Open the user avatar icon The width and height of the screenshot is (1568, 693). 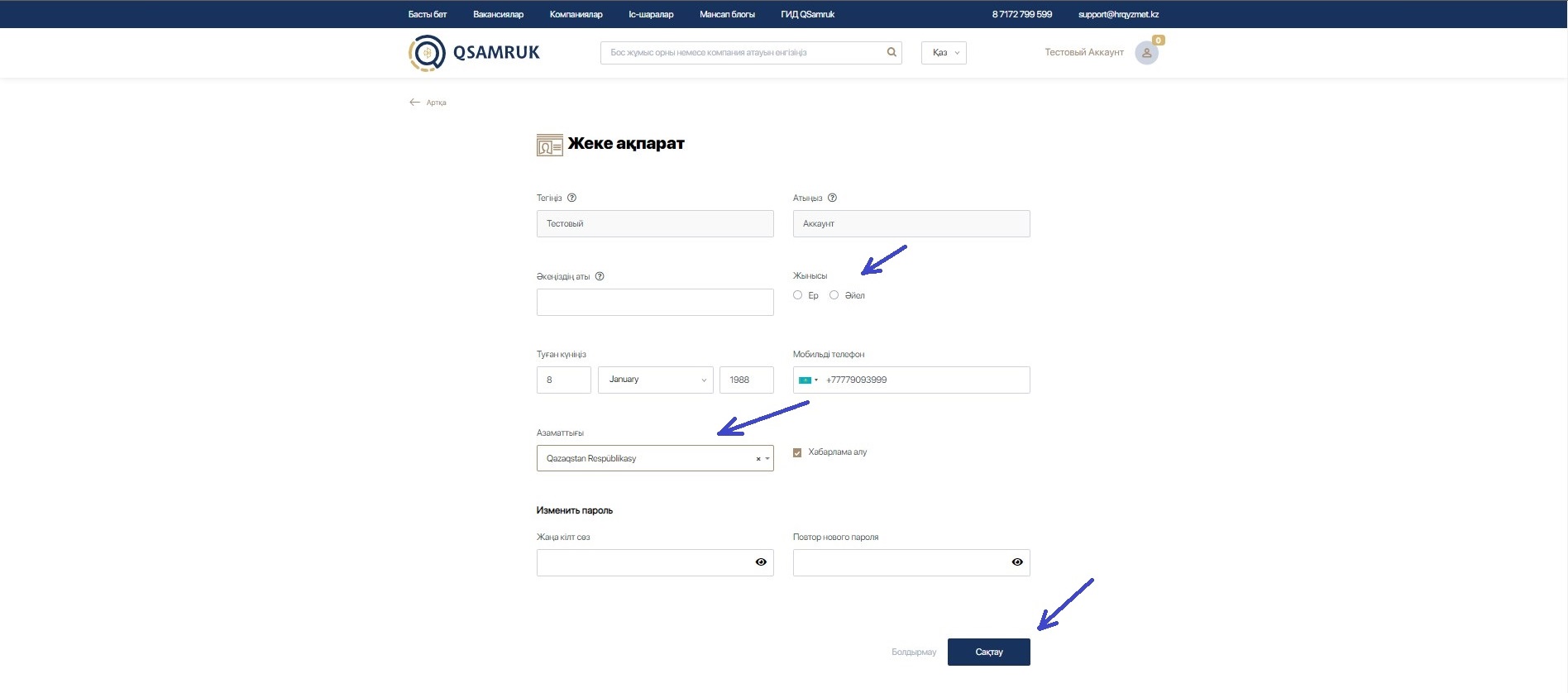pyautogui.click(x=1146, y=53)
